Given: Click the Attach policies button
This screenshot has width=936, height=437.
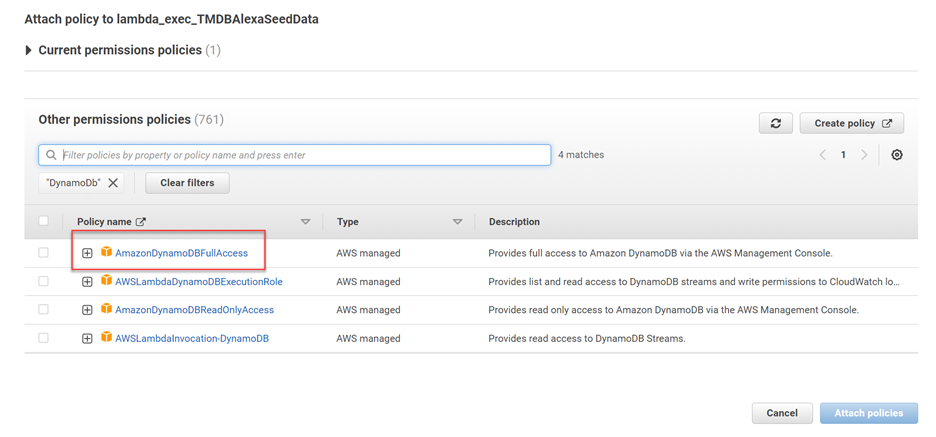Looking at the screenshot, I should click(869, 413).
